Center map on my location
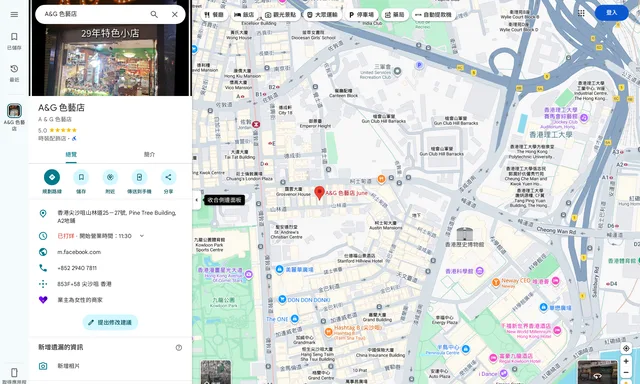The width and height of the screenshot is (640, 384). [626, 348]
